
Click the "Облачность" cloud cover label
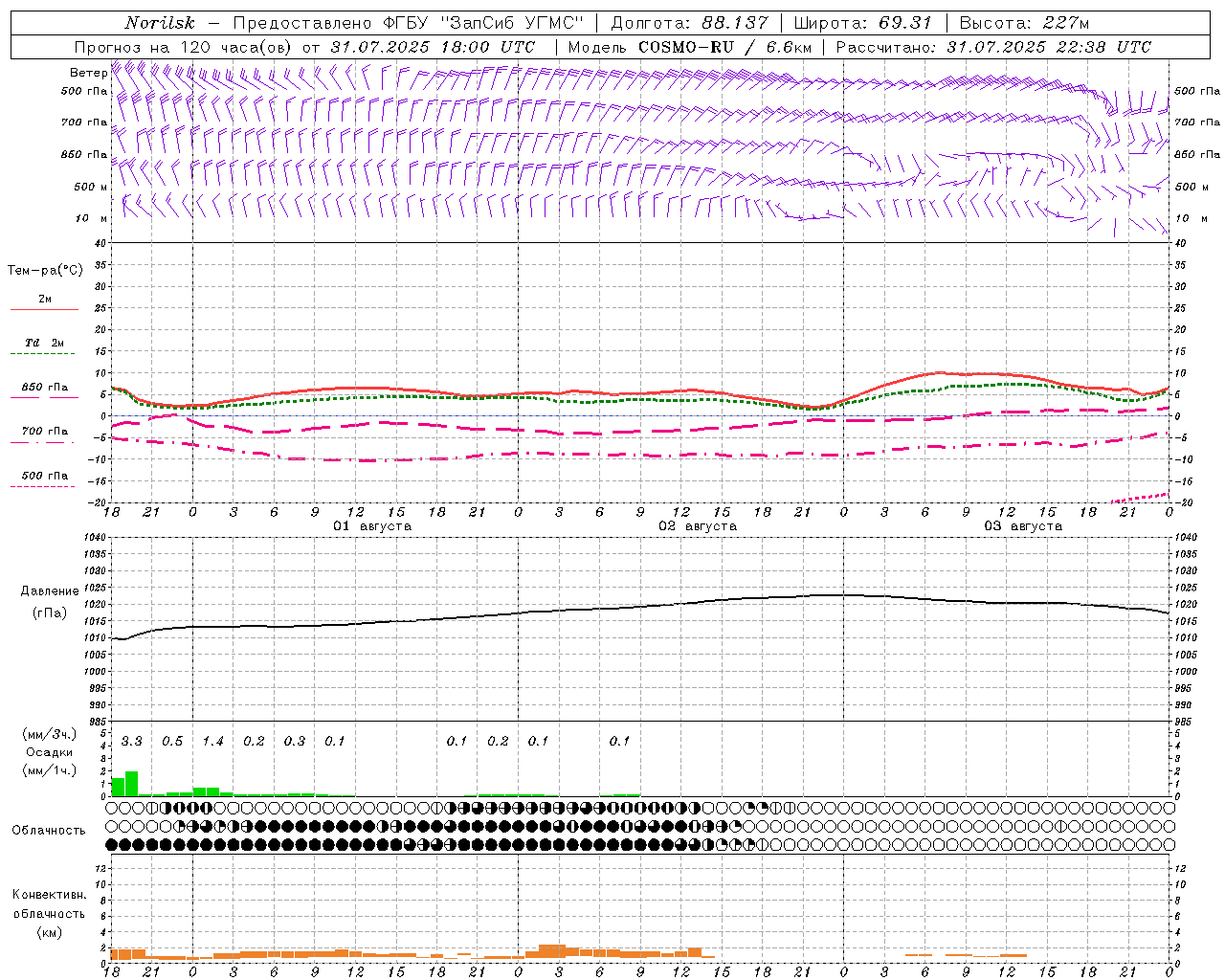(49, 831)
